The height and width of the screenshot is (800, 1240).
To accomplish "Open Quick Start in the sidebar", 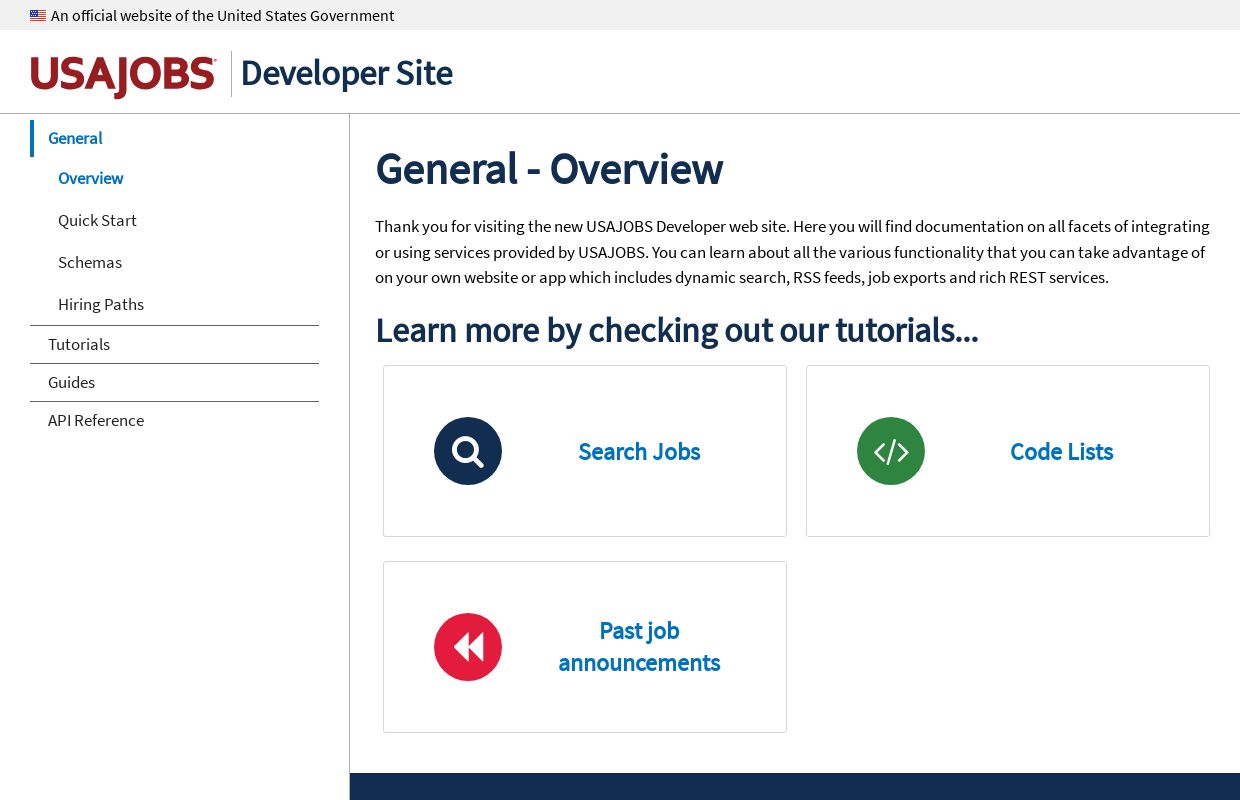I will pos(97,220).
